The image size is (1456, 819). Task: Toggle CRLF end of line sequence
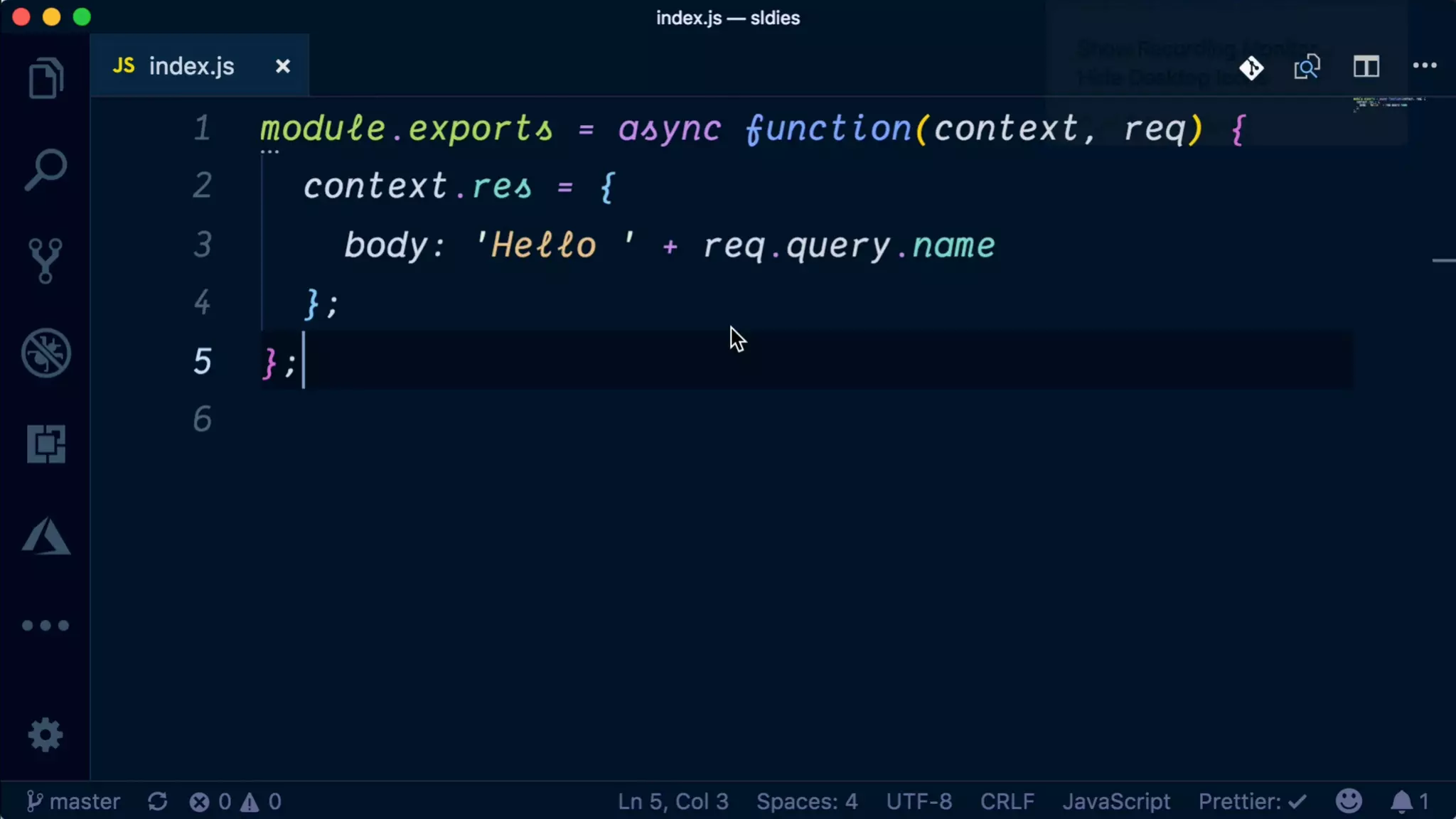(x=1007, y=801)
